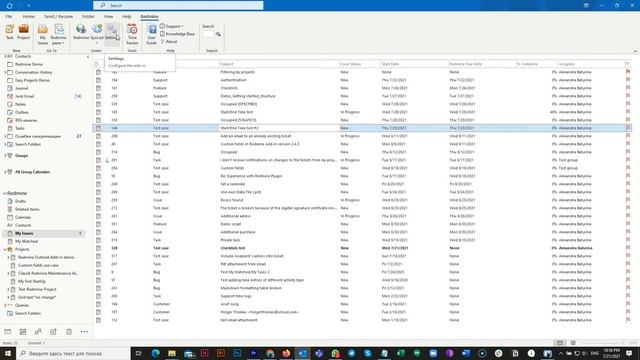This screenshot has height=360, width=640.
Task: Switch to the Help tab
Action: [x=127, y=16]
